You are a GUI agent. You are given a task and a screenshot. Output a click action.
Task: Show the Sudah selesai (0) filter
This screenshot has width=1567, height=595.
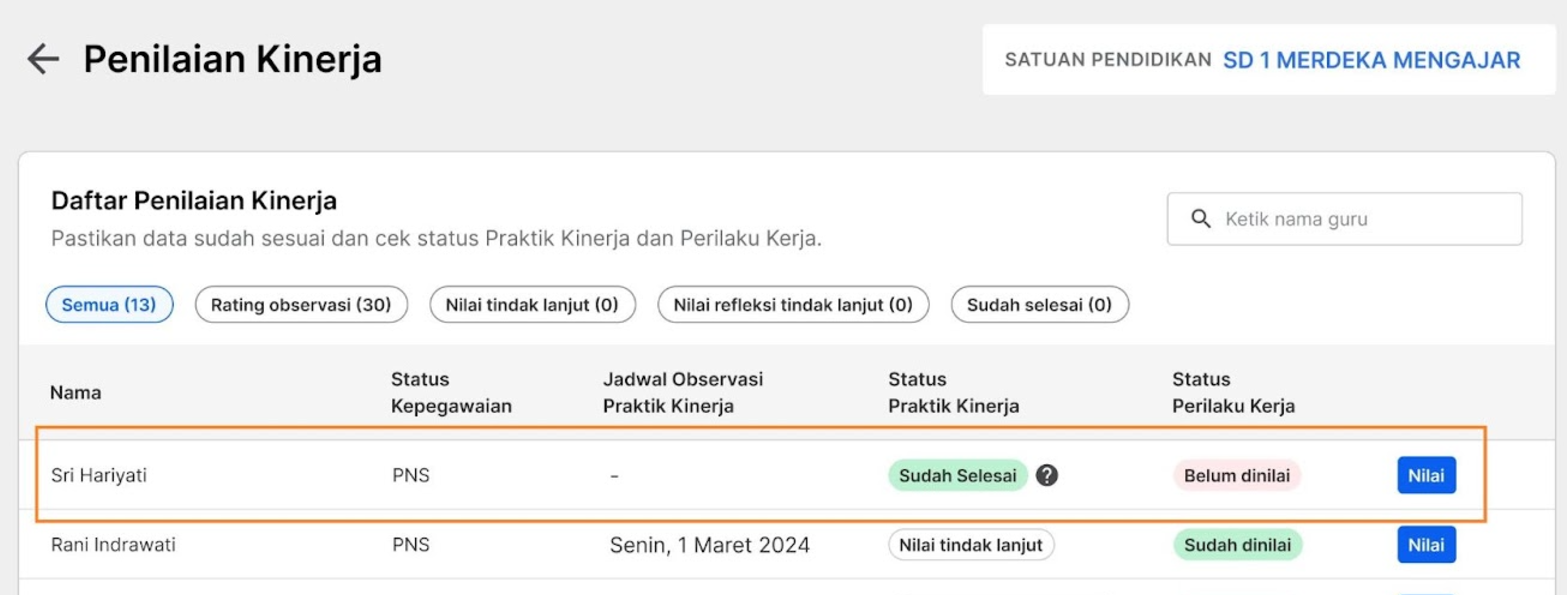(x=1040, y=305)
